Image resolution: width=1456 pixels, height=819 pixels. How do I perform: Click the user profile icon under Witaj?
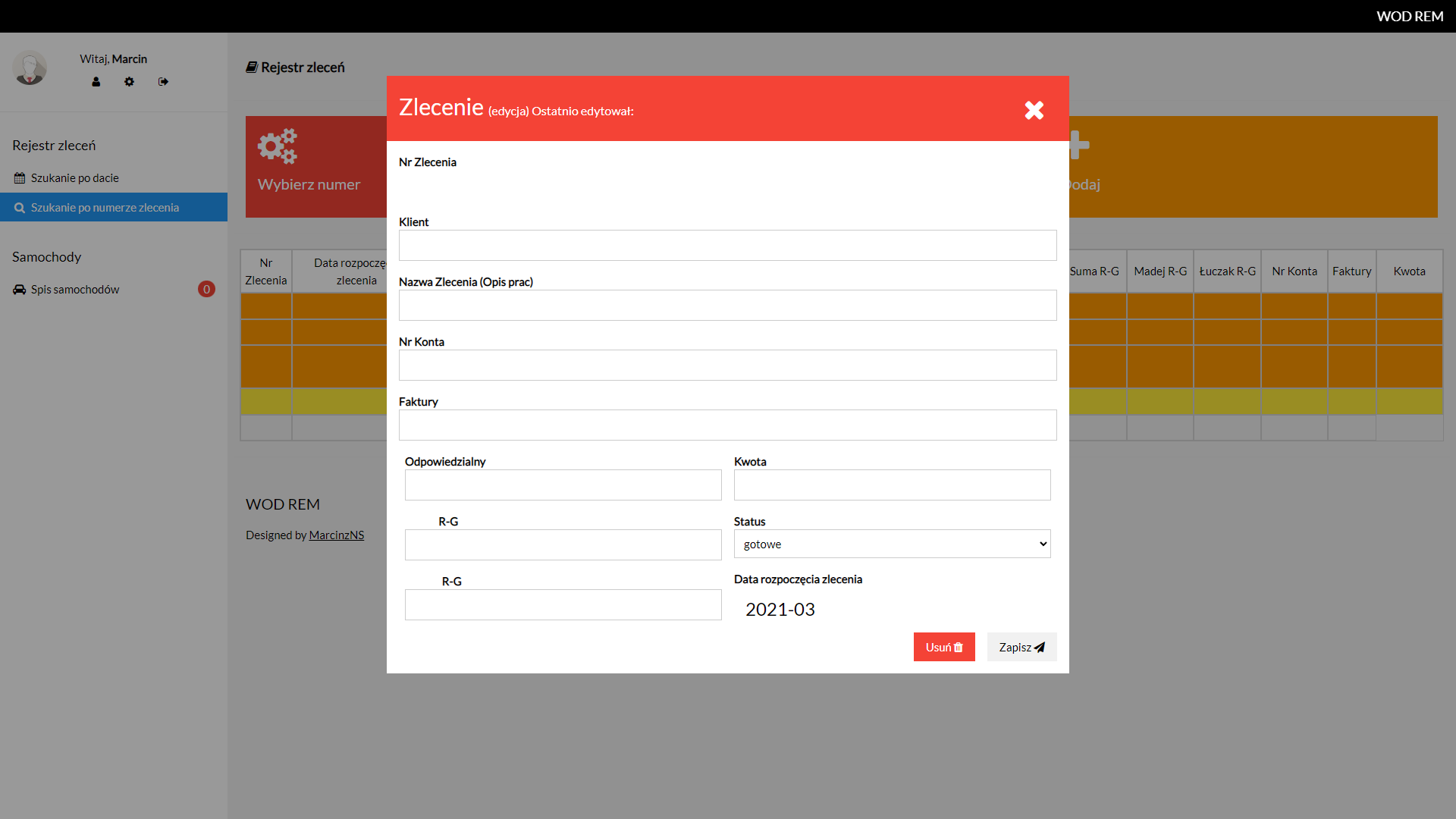[96, 82]
